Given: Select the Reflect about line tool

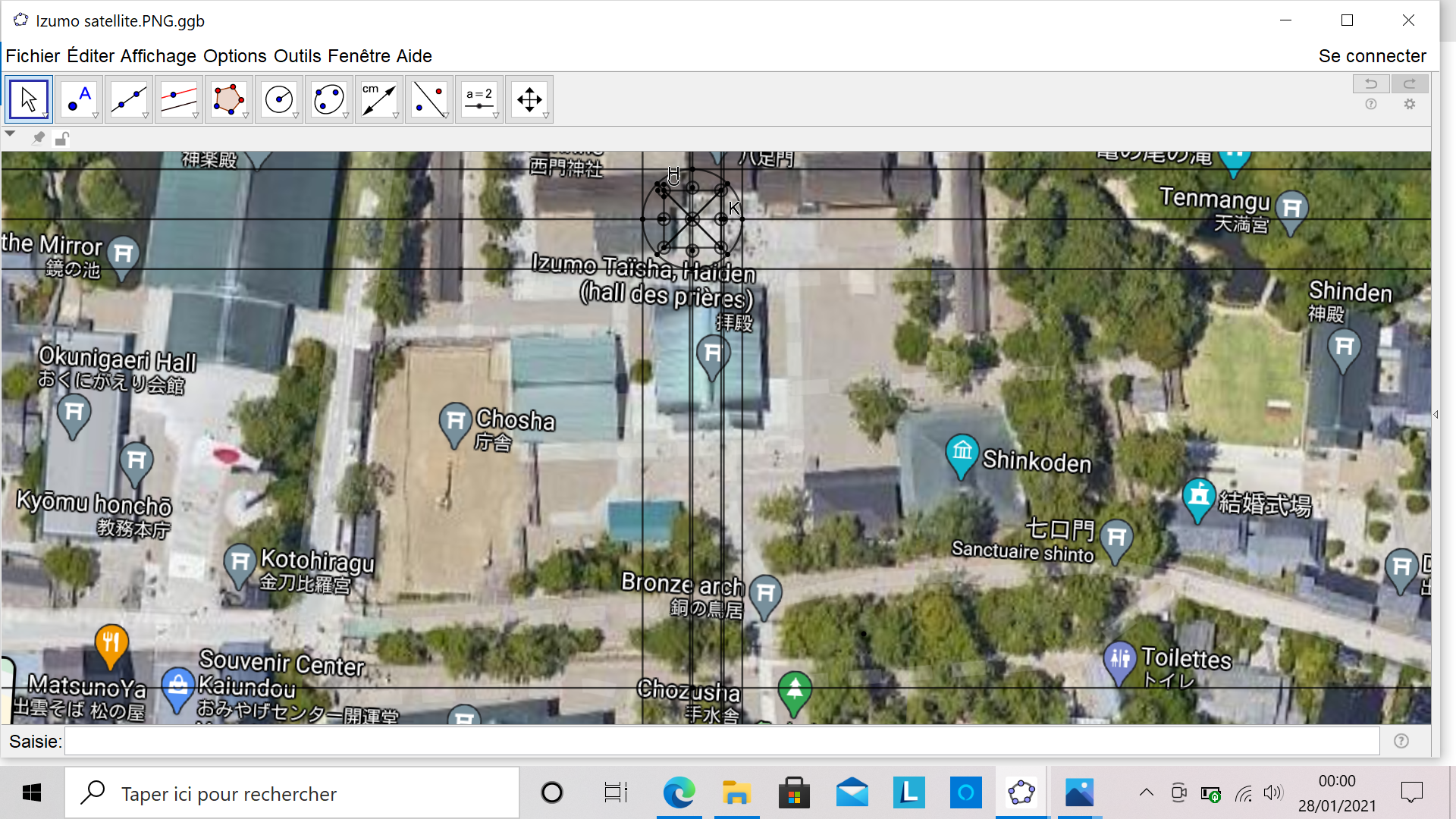Looking at the screenshot, I should 429,99.
